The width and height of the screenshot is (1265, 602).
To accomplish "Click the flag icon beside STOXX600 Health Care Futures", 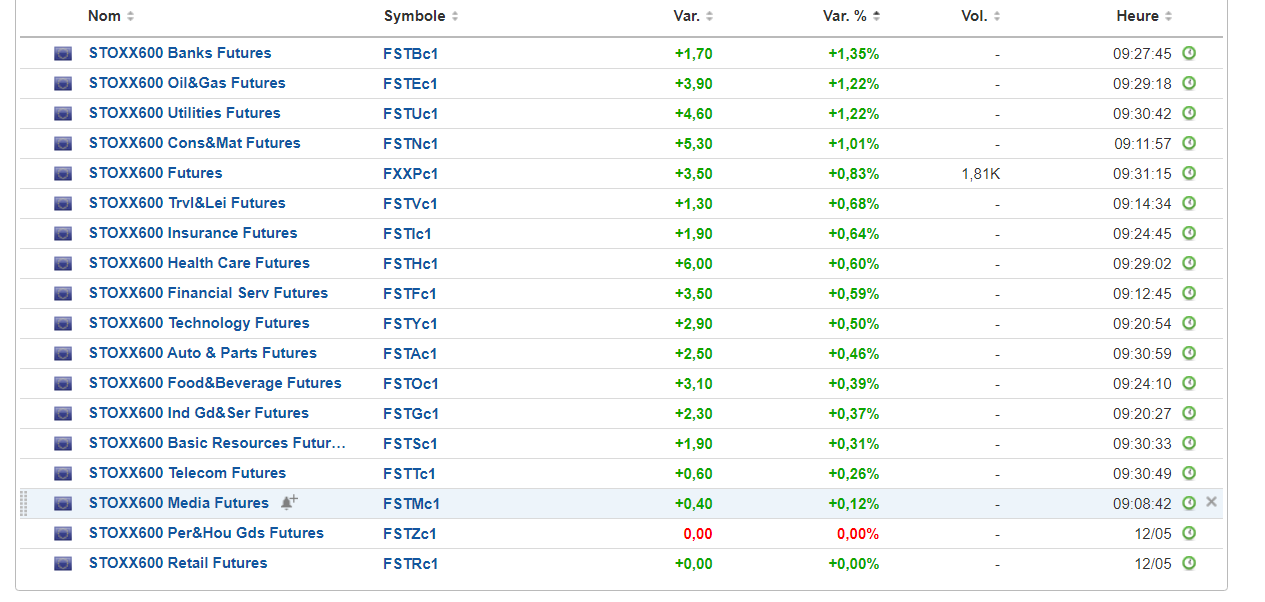I will tap(63, 264).
